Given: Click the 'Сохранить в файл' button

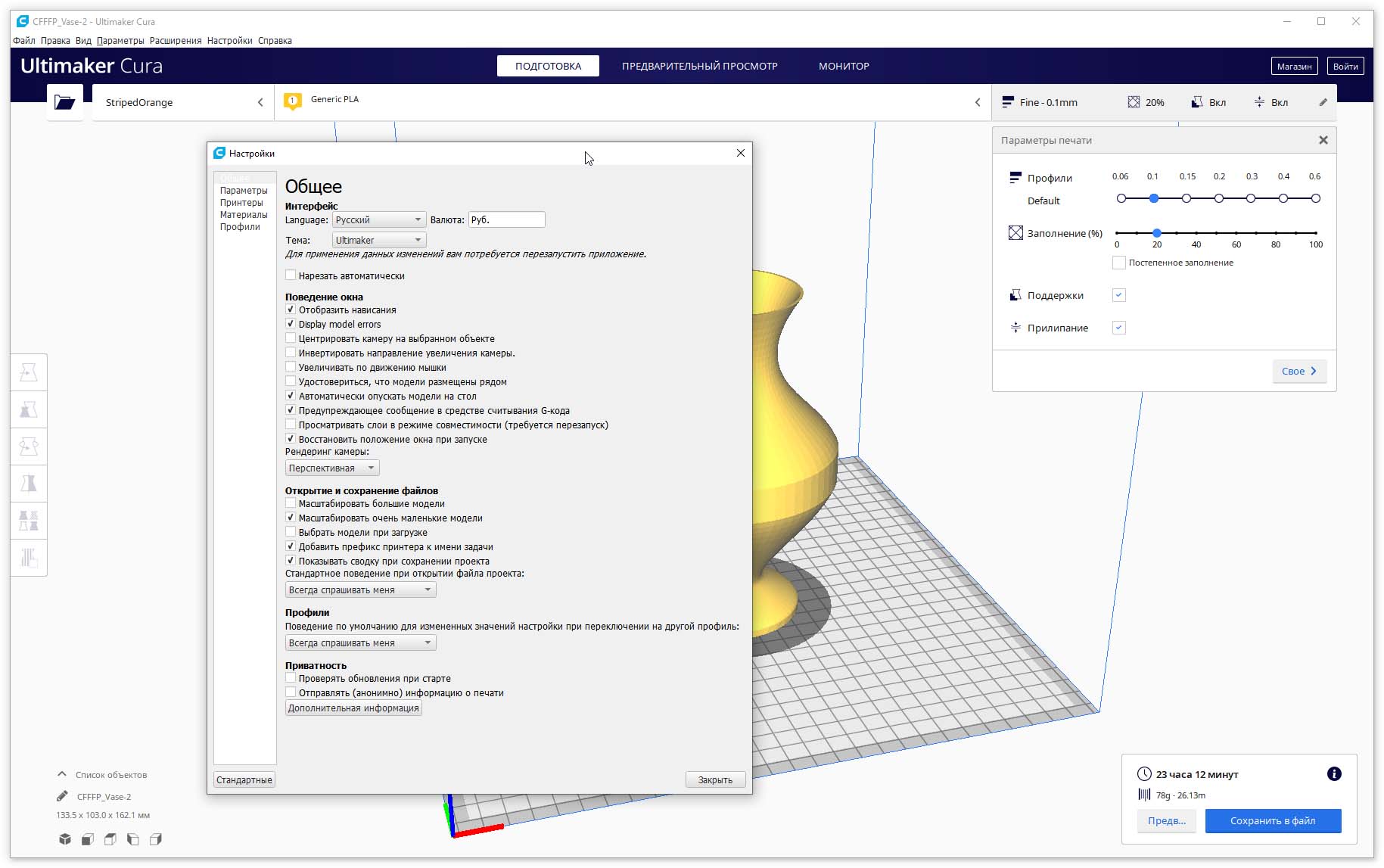Looking at the screenshot, I should click(x=1273, y=820).
